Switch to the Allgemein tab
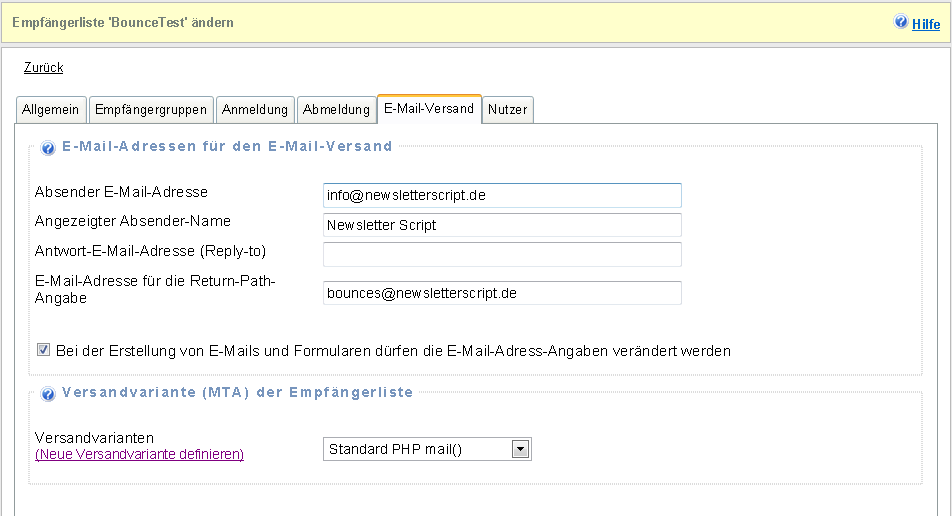The height and width of the screenshot is (516, 952). 50,110
